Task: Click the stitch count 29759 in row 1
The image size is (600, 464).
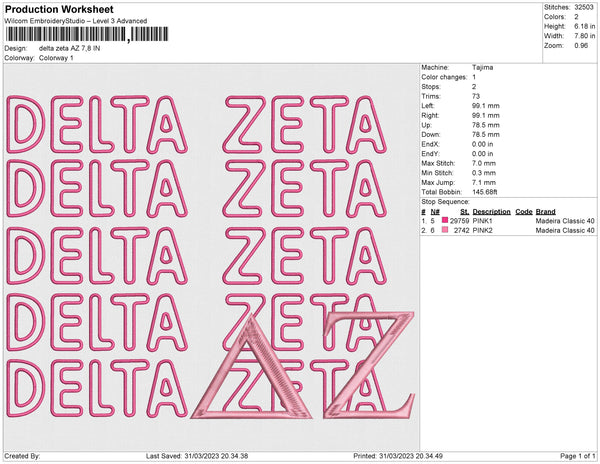Action: [x=459, y=221]
